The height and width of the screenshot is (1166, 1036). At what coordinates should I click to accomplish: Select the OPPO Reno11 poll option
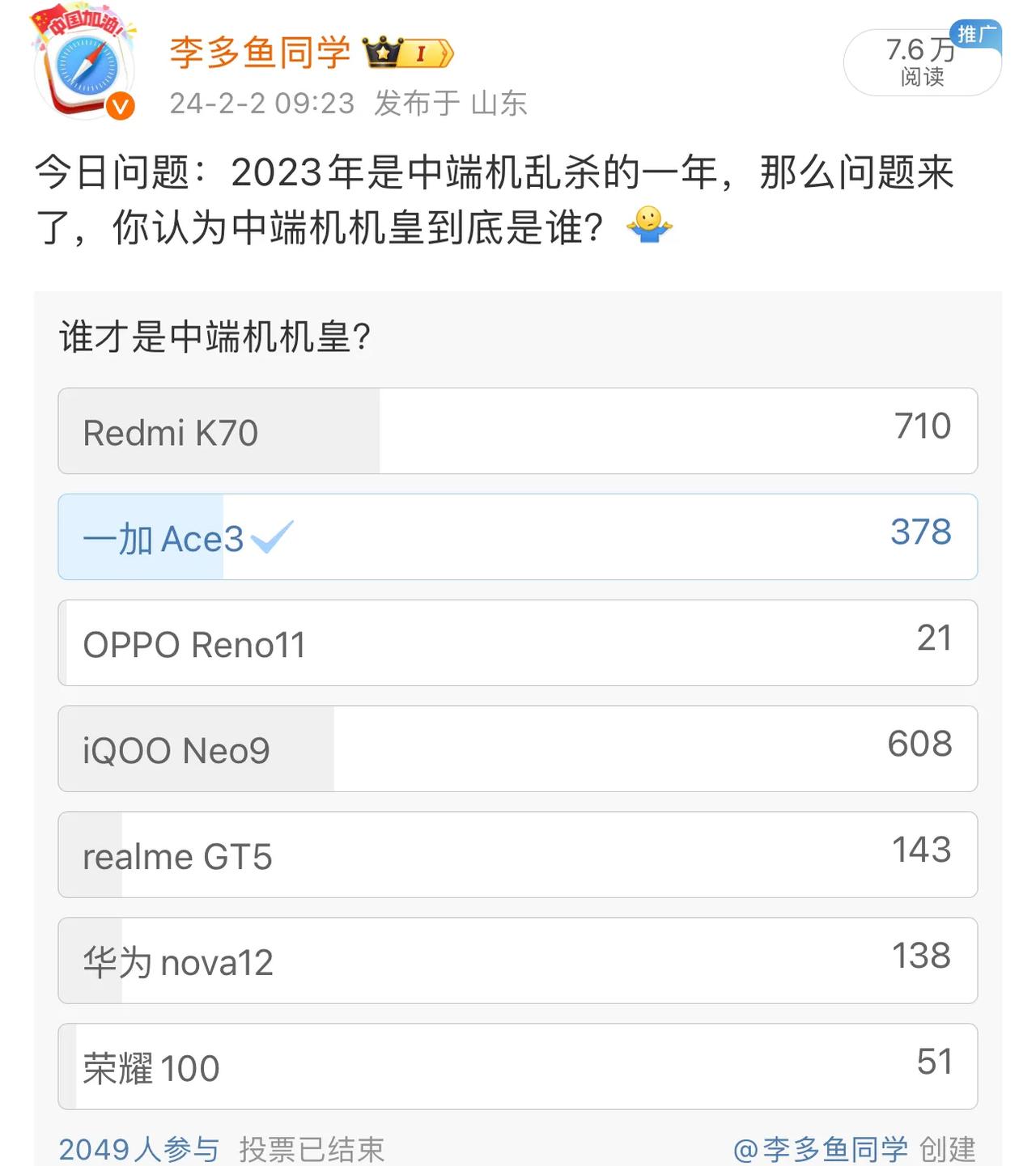517,643
